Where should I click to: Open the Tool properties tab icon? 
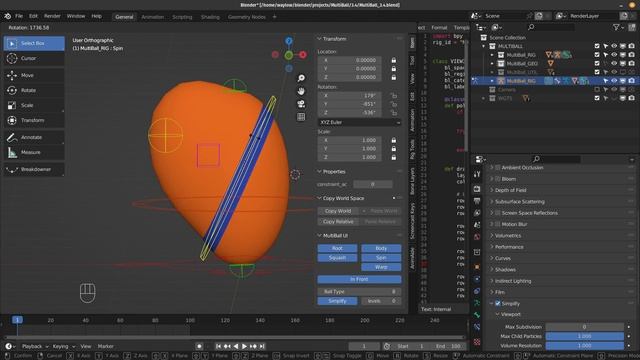[477, 174]
